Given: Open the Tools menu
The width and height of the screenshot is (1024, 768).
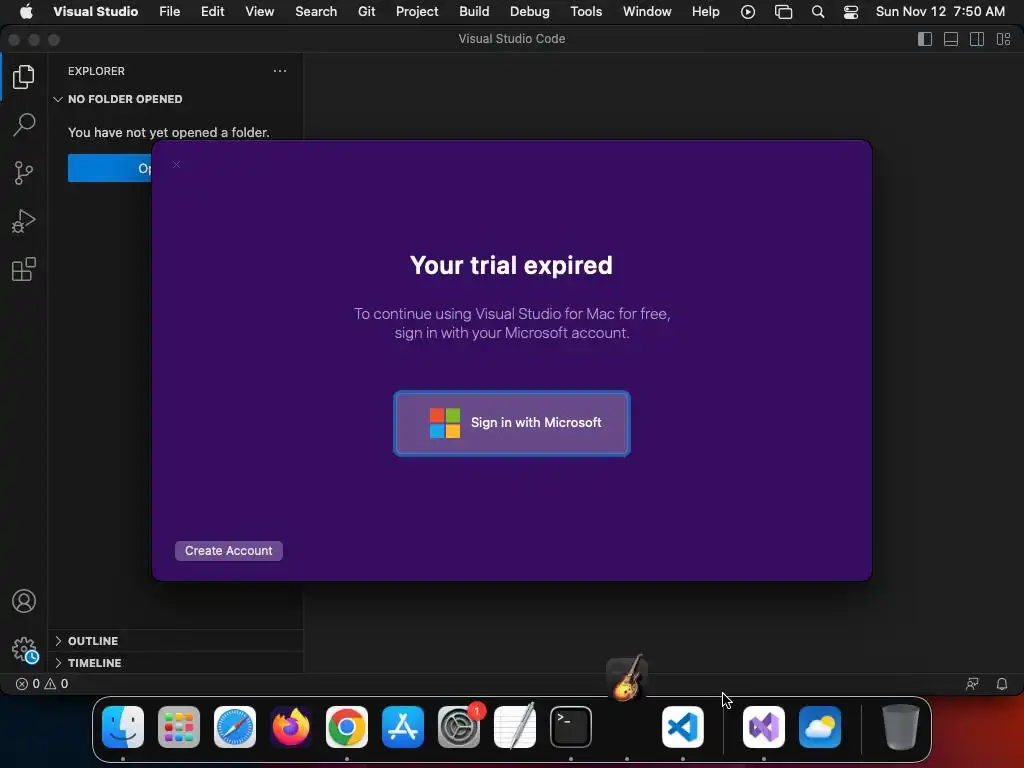Looking at the screenshot, I should (x=586, y=12).
